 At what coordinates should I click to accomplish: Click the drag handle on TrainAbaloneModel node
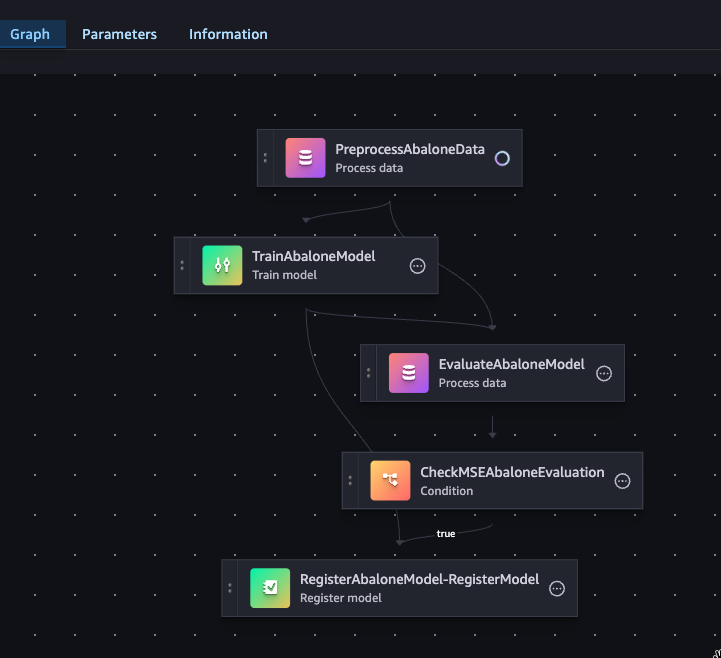click(x=182, y=265)
